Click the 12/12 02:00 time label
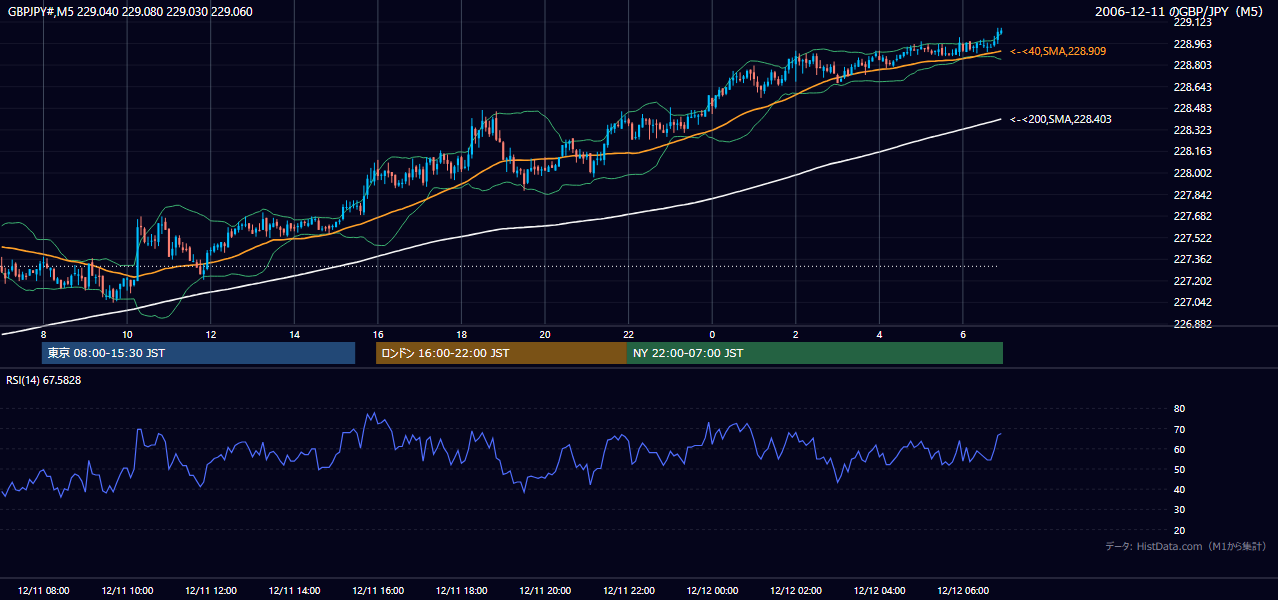This screenshot has height=600, width=1278. [x=795, y=591]
